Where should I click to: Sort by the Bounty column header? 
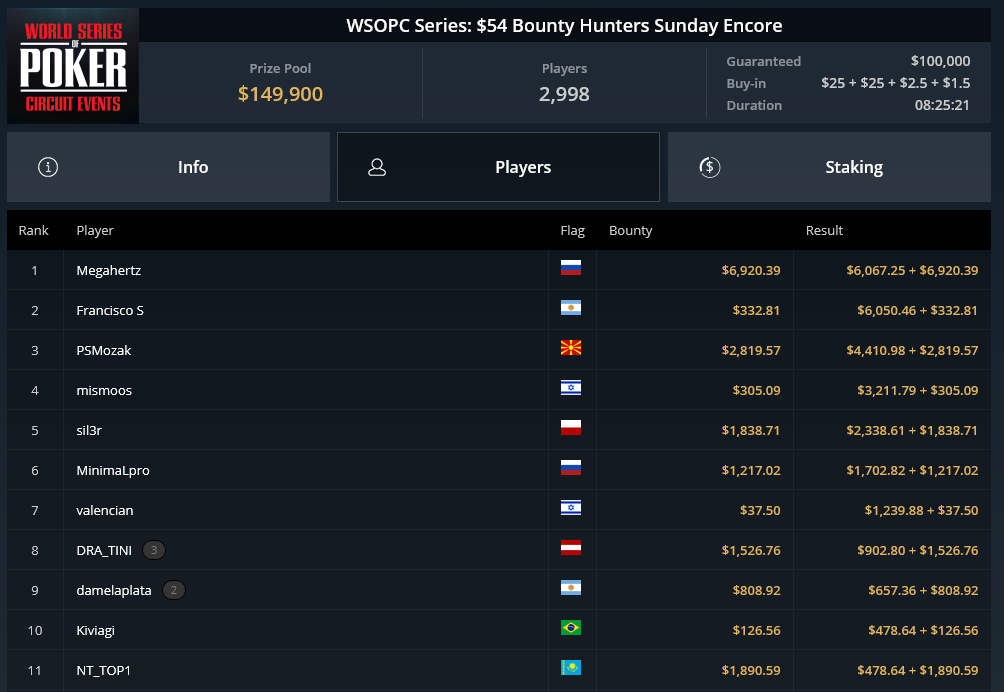coord(630,230)
